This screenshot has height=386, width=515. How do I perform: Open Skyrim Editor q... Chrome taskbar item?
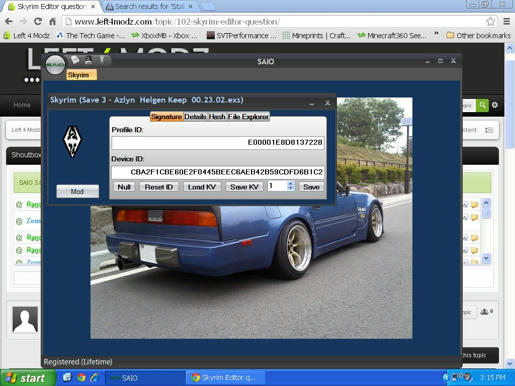coord(225,378)
